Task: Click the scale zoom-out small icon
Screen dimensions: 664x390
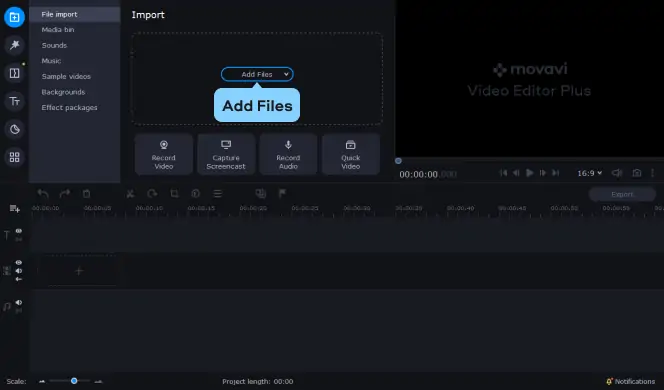Action: 42,382
